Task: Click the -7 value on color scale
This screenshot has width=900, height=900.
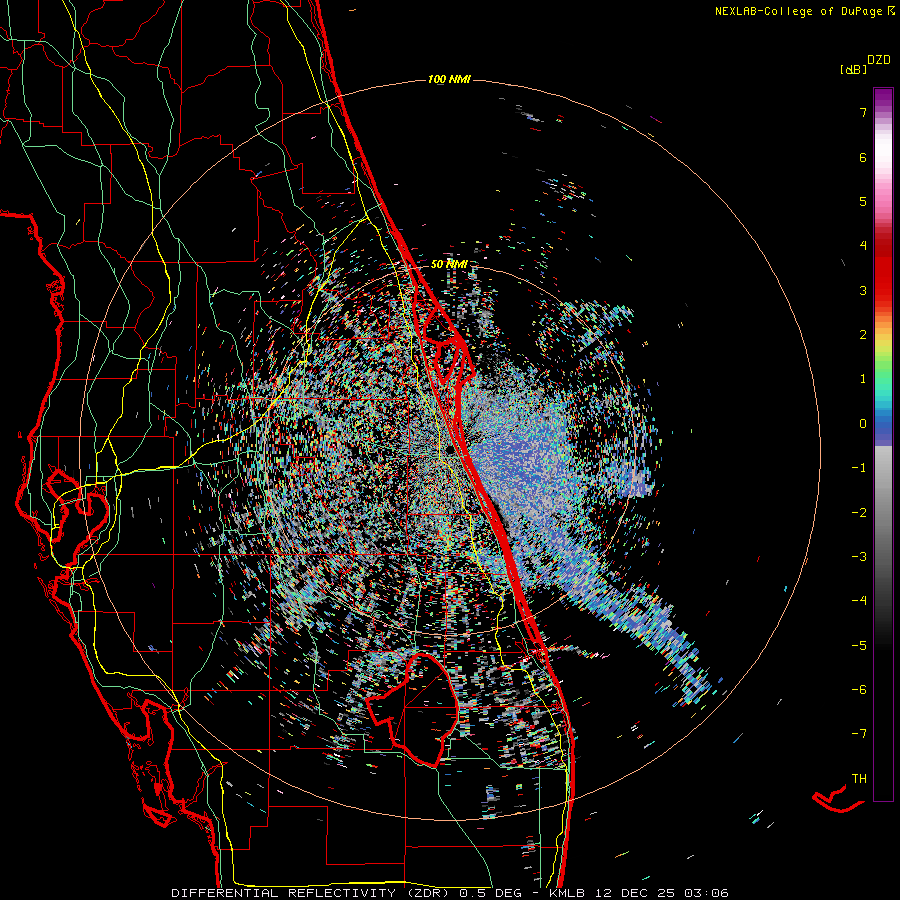Action: coord(859,734)
